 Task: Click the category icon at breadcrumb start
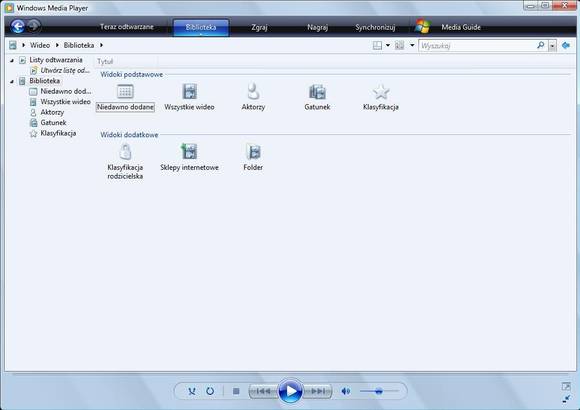coord(13,45)
